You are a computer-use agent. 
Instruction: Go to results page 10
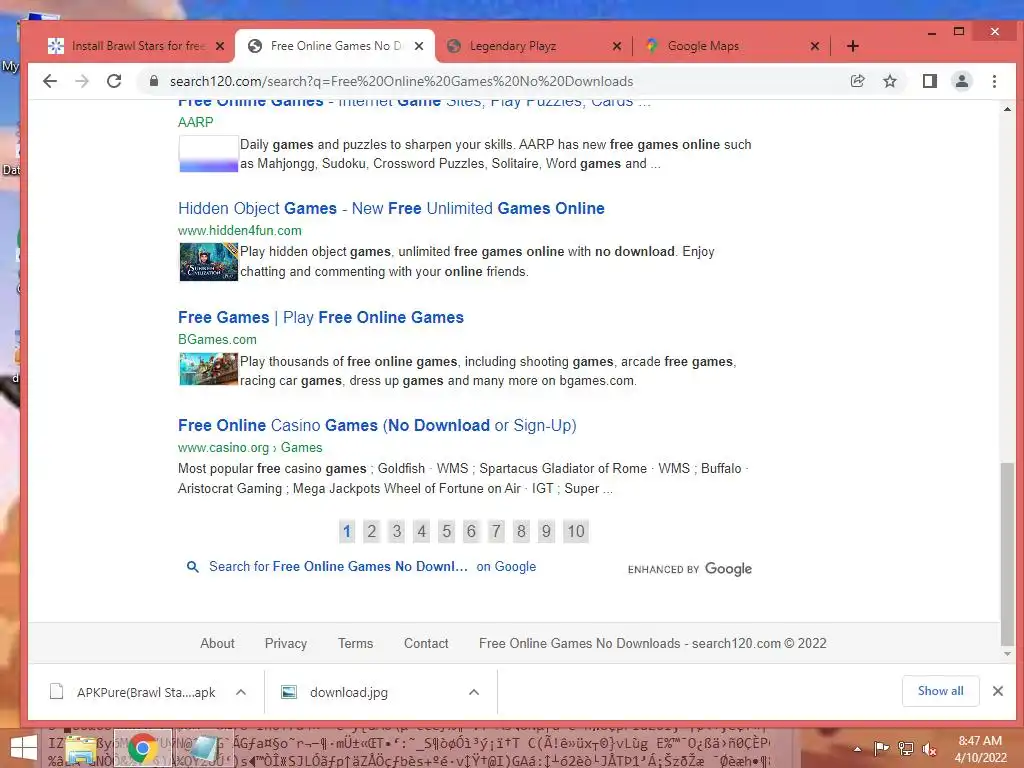[575, 532]
